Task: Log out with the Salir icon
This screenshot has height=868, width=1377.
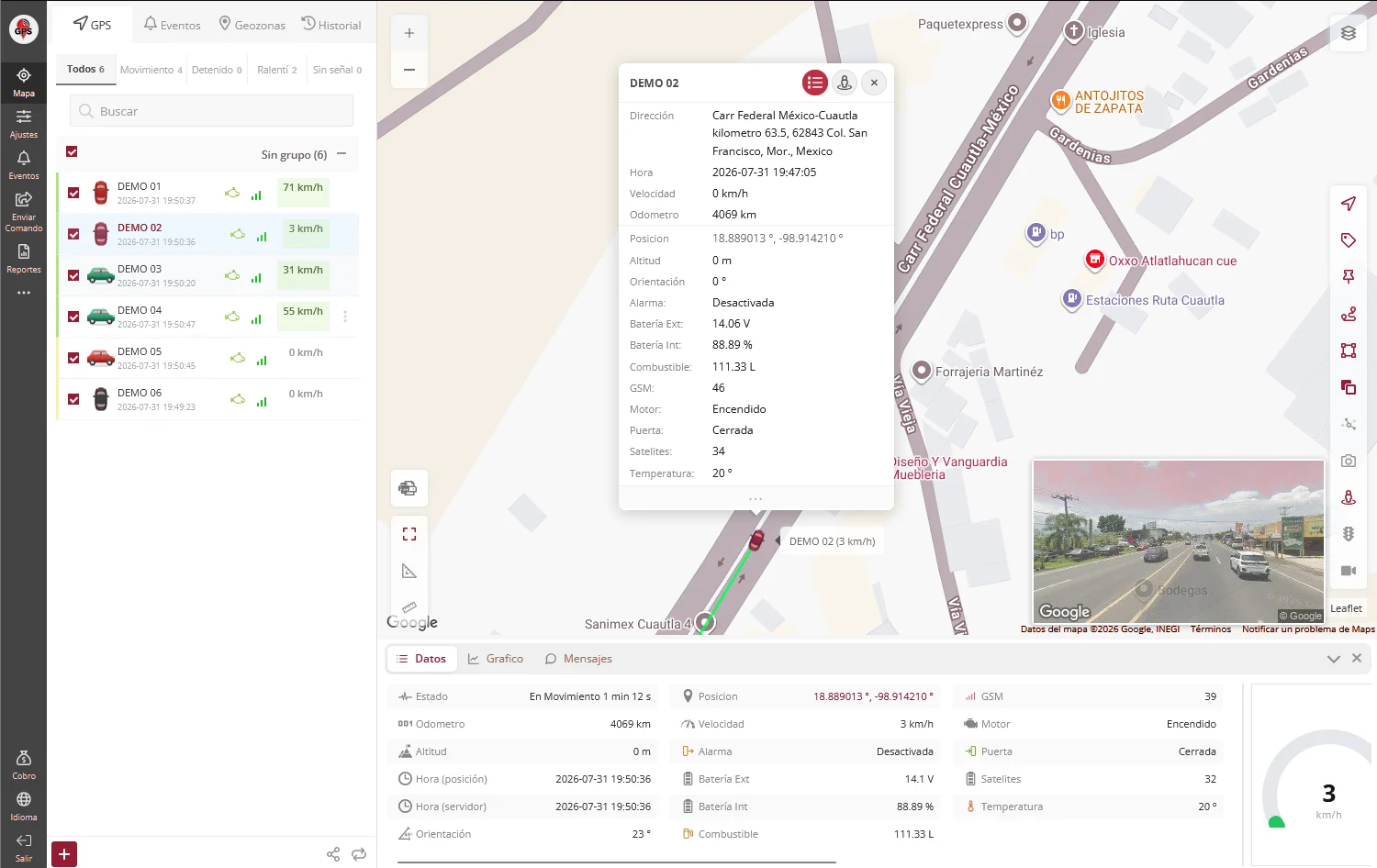Action: (x=24, y=848)
